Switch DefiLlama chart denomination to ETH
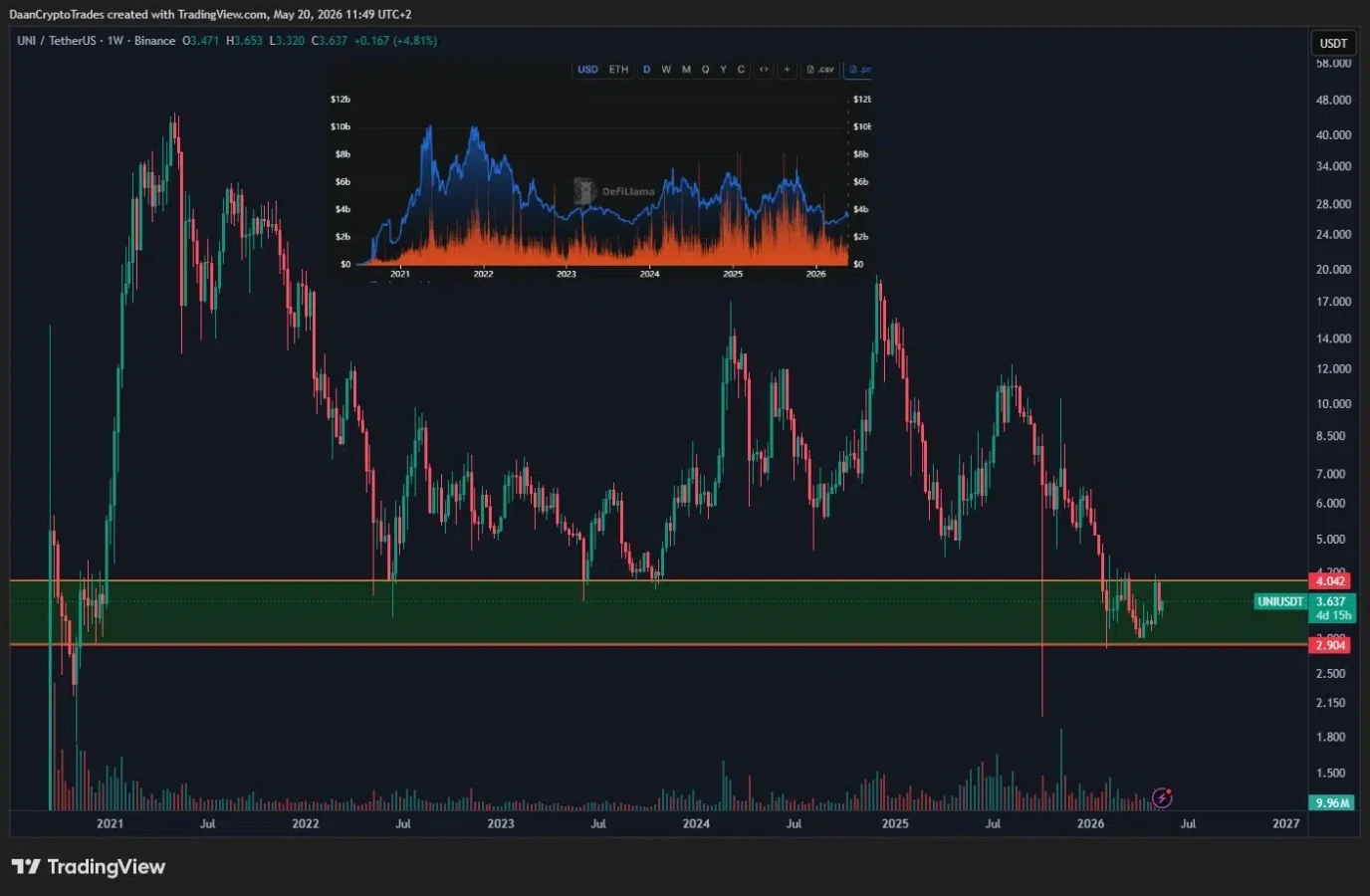 [618, 70]
